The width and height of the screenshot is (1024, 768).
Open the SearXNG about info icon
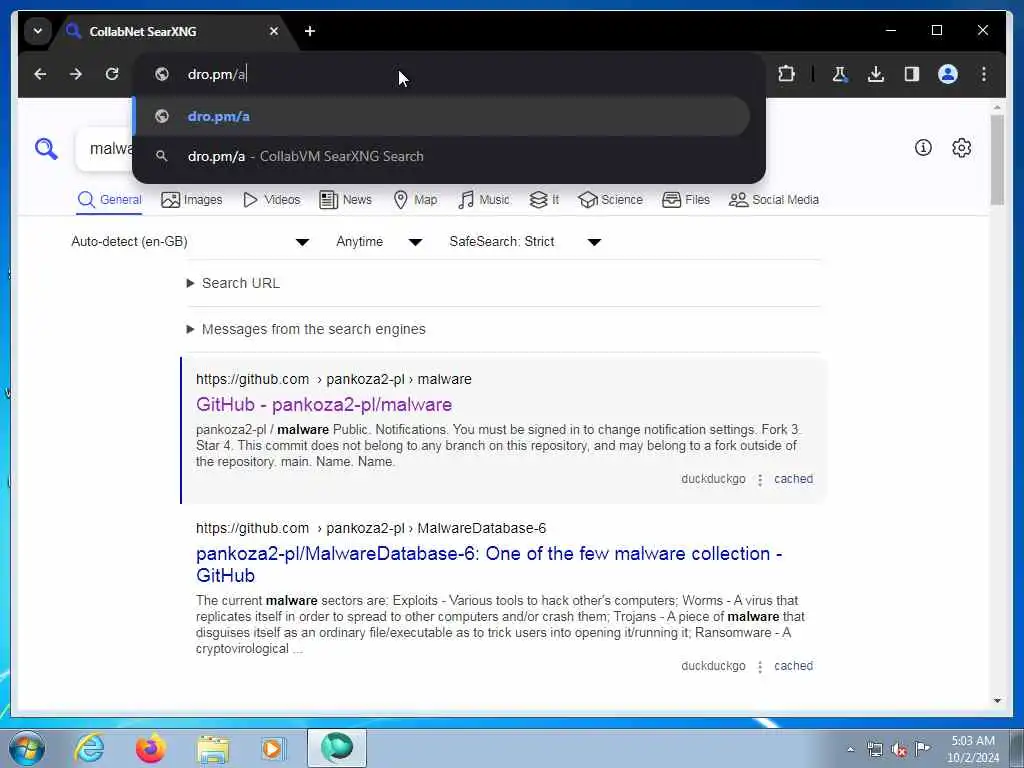[923, 148]
